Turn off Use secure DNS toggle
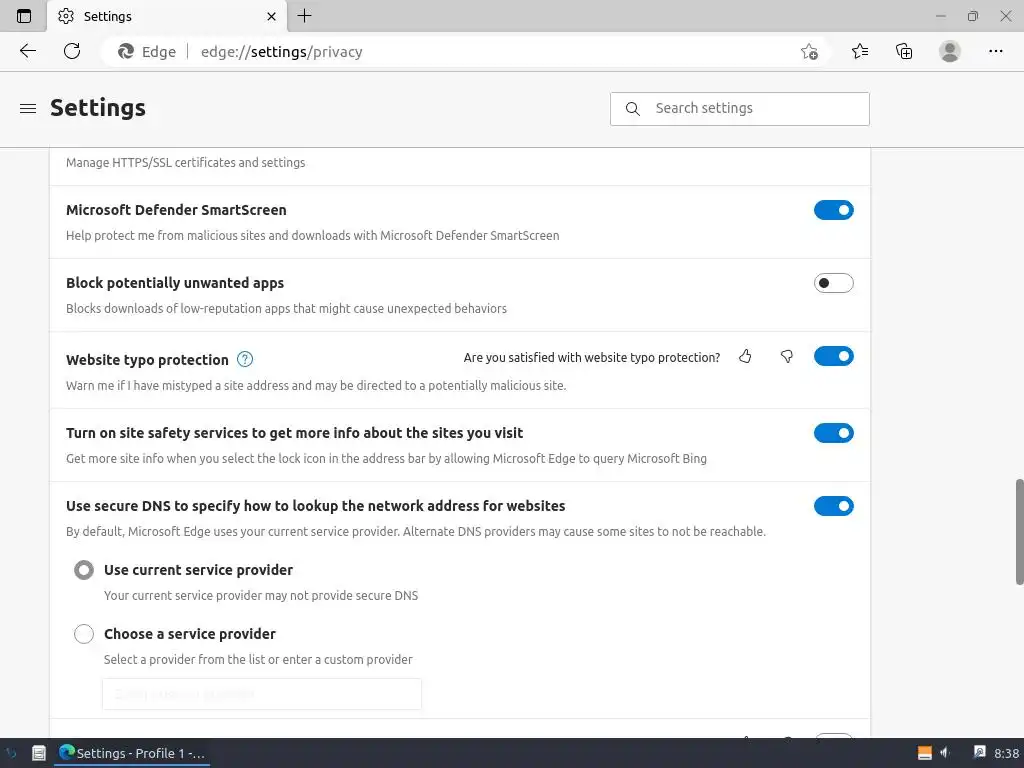Image resolution: width=1024 pixels, height=768 pixels. coord(833,507)
